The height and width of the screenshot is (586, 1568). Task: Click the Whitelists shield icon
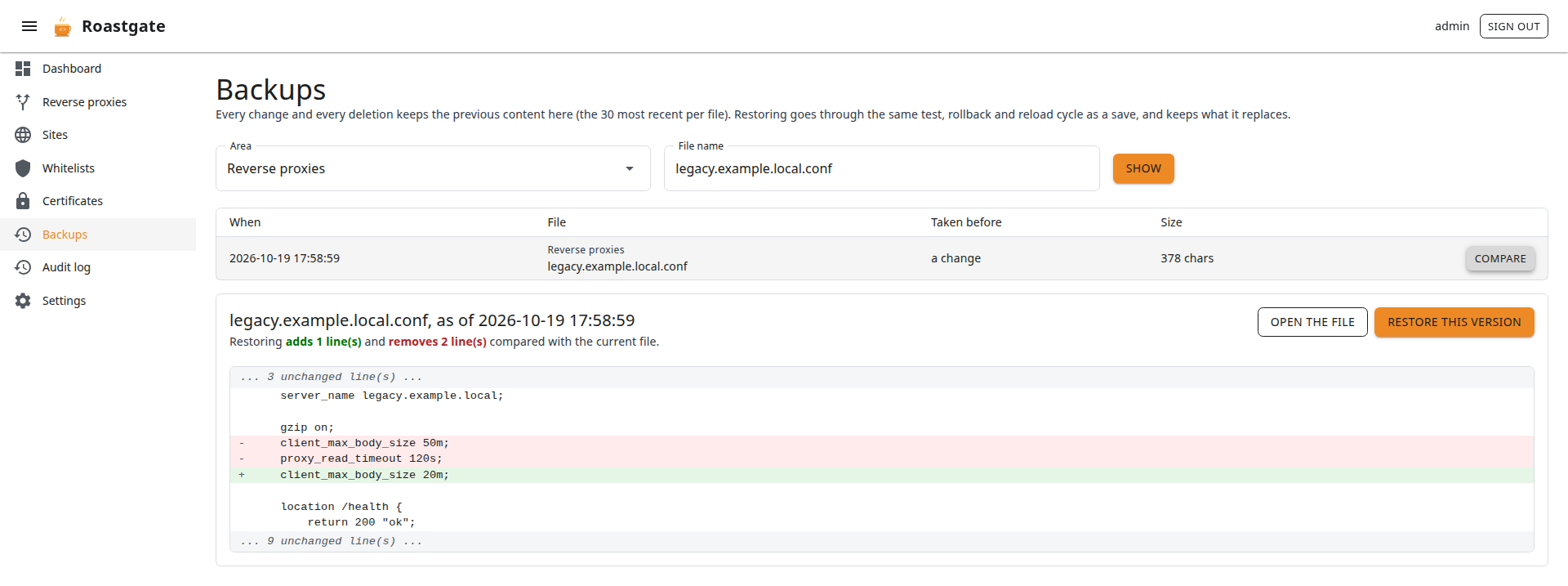pos(23,168)
